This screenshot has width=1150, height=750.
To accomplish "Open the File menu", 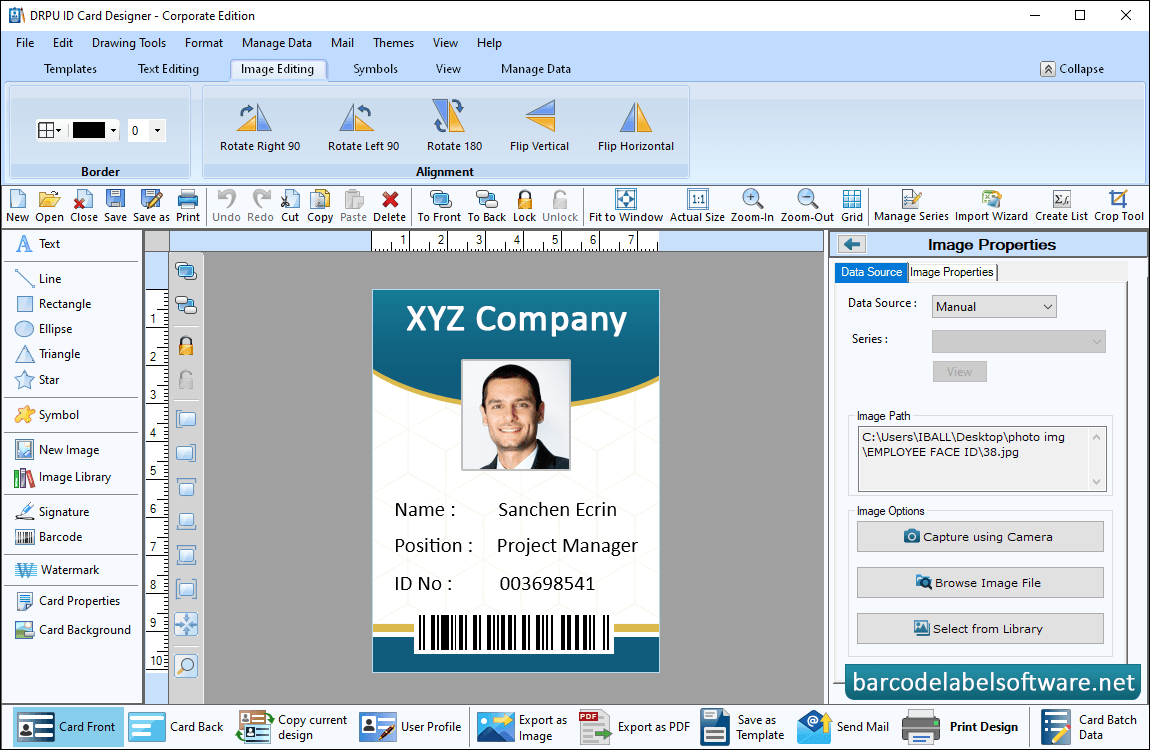I will pyautogui.click(x=25, y=43).
